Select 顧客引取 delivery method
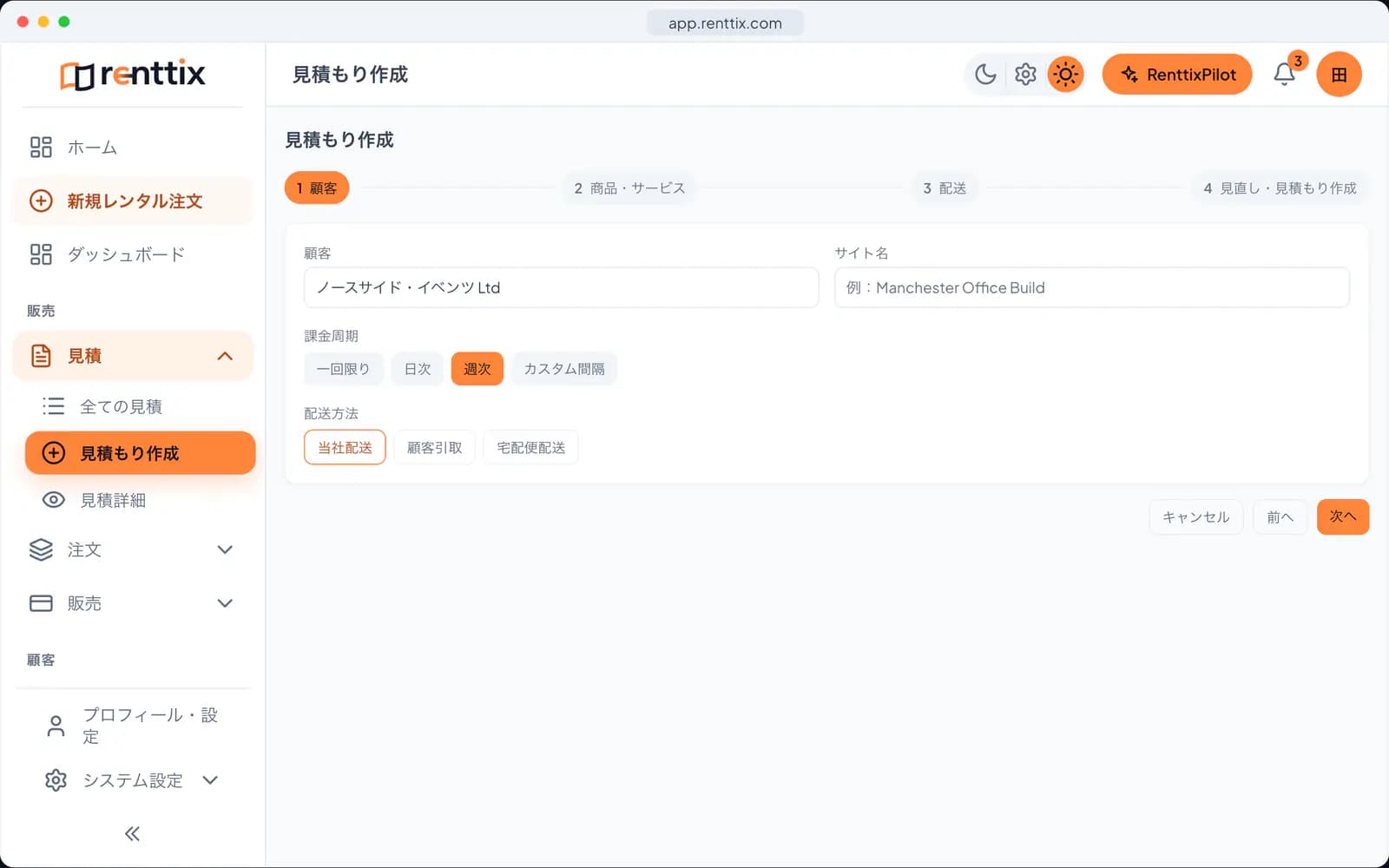Image resolution: width=1389 pixels, height=868 pixels. [x=435, y=448]
